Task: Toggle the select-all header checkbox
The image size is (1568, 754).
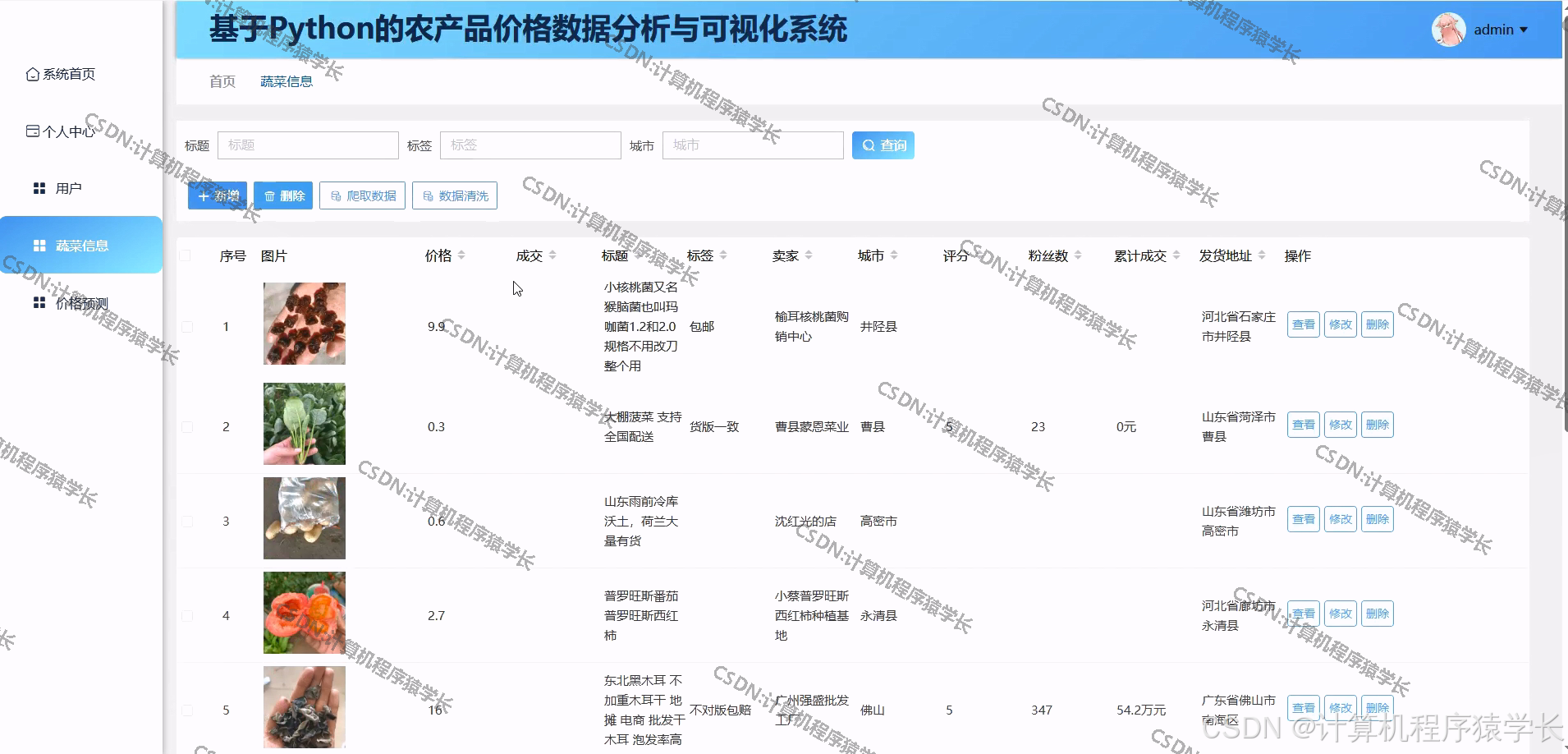Action: [x=186, y=255]
